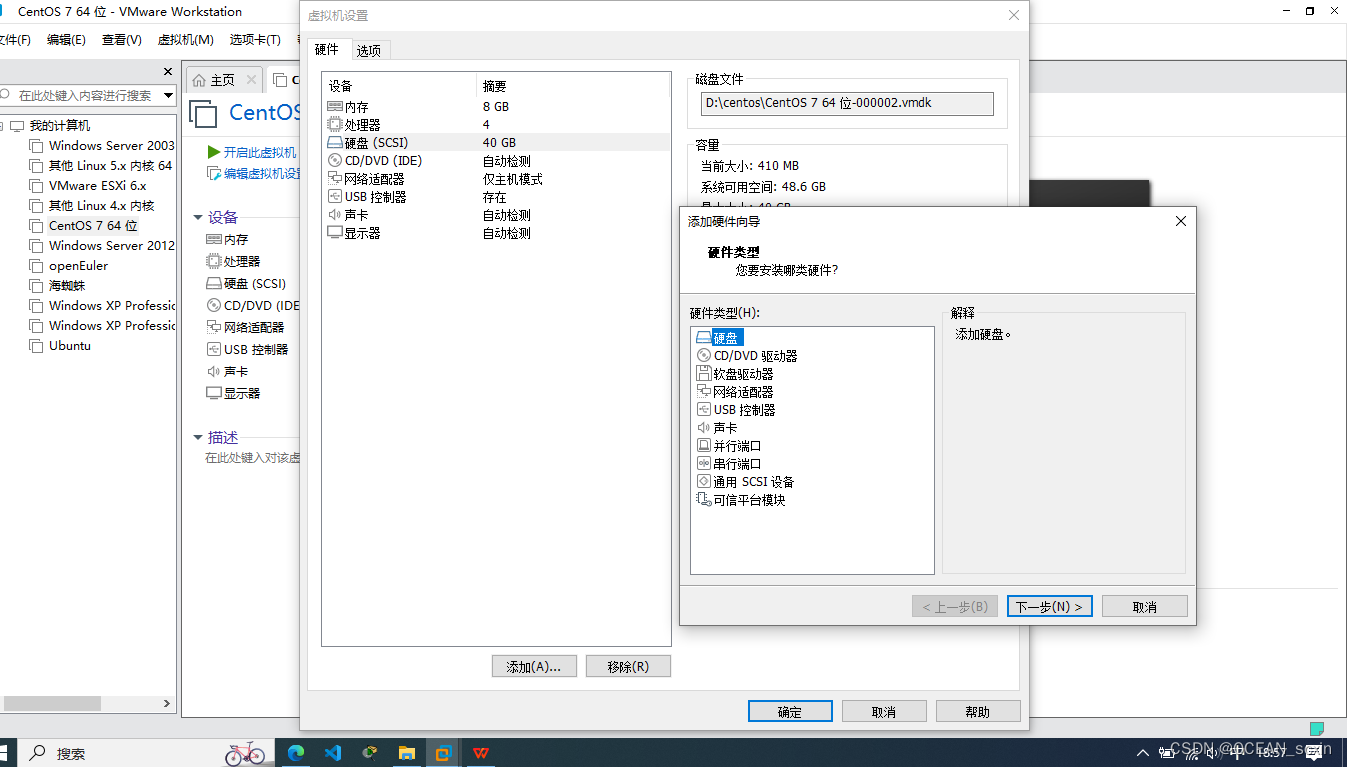Select 可信平台模块 hardware type

tap(741, 500)
